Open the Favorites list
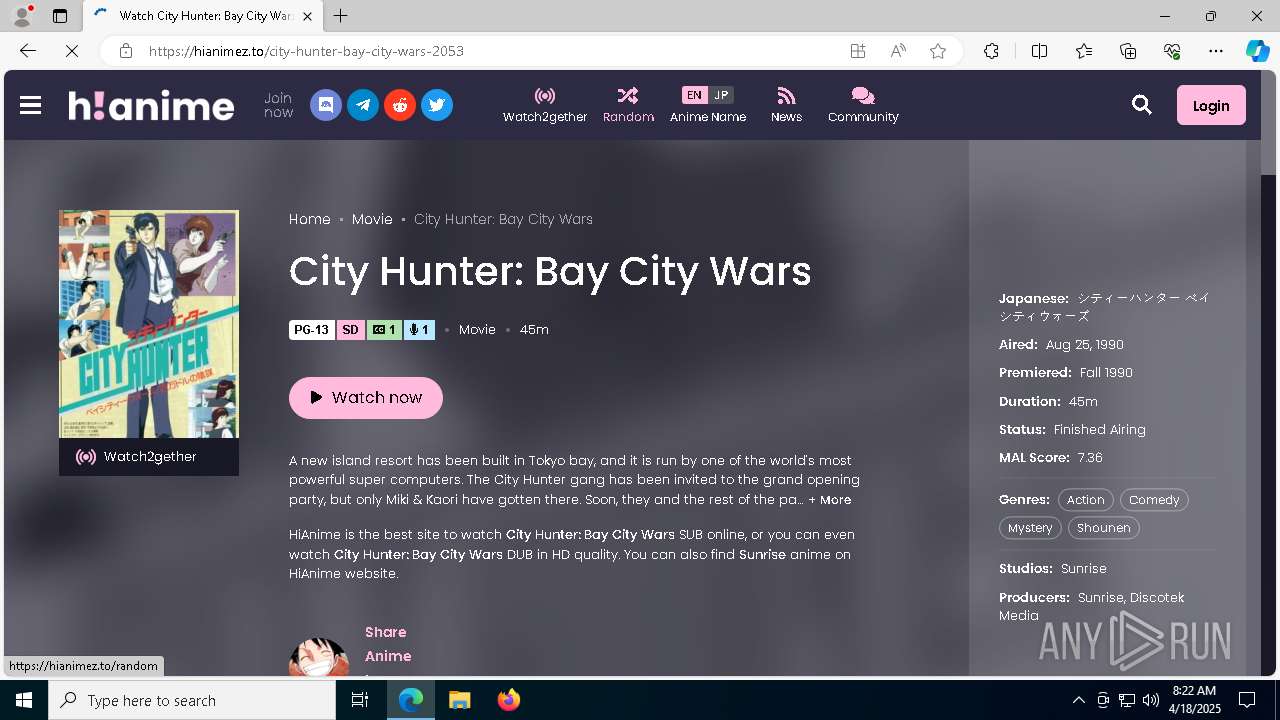Screen dimensions: 1280x720 pos(1084,51)
